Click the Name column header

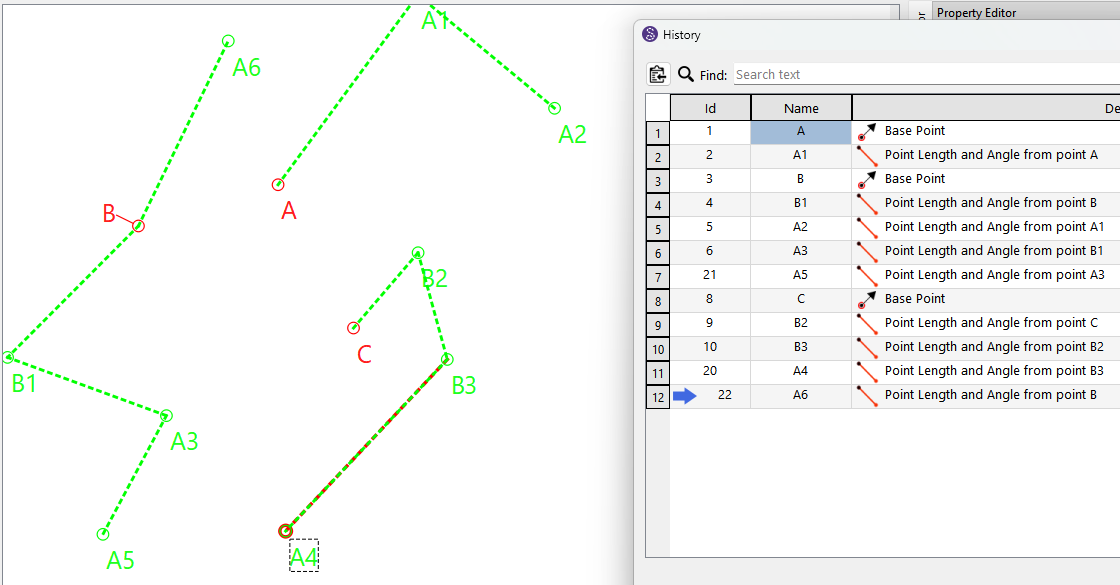tap(801, 108)
